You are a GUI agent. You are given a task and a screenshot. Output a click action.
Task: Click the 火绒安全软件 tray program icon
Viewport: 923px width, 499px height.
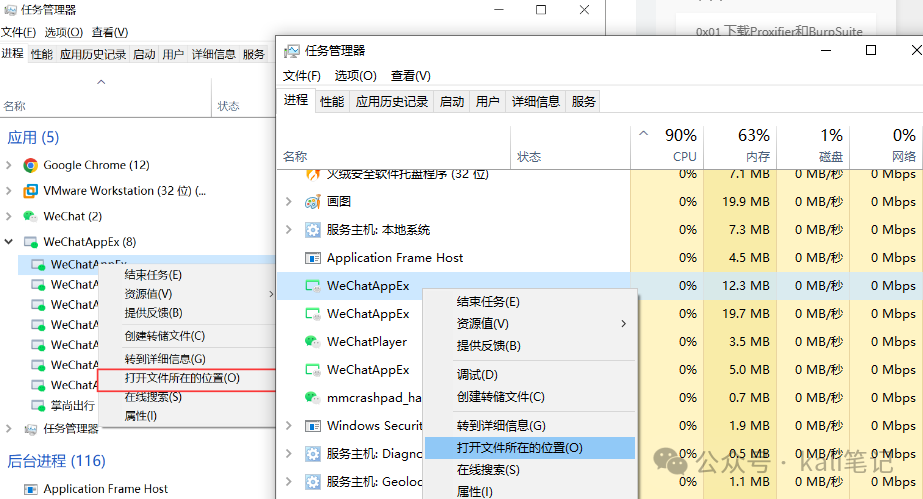313,174
